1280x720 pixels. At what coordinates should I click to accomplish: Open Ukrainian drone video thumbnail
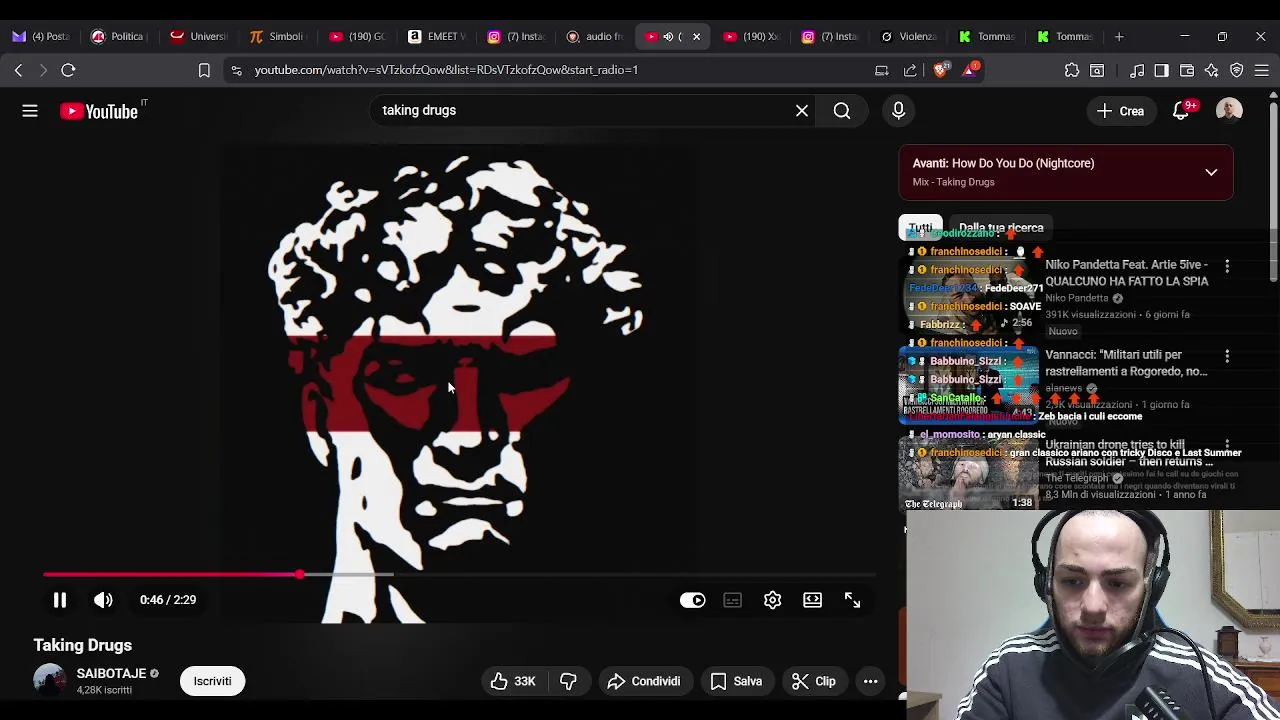click(969, 473)
